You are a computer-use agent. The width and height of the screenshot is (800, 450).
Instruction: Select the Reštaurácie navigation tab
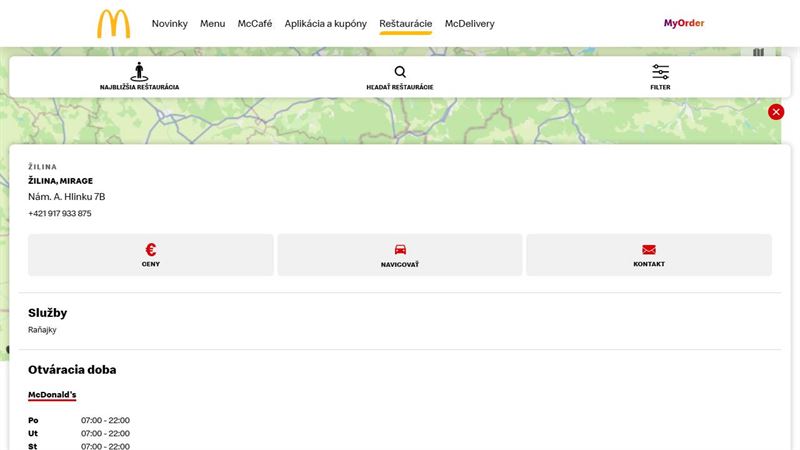[406, 23]
